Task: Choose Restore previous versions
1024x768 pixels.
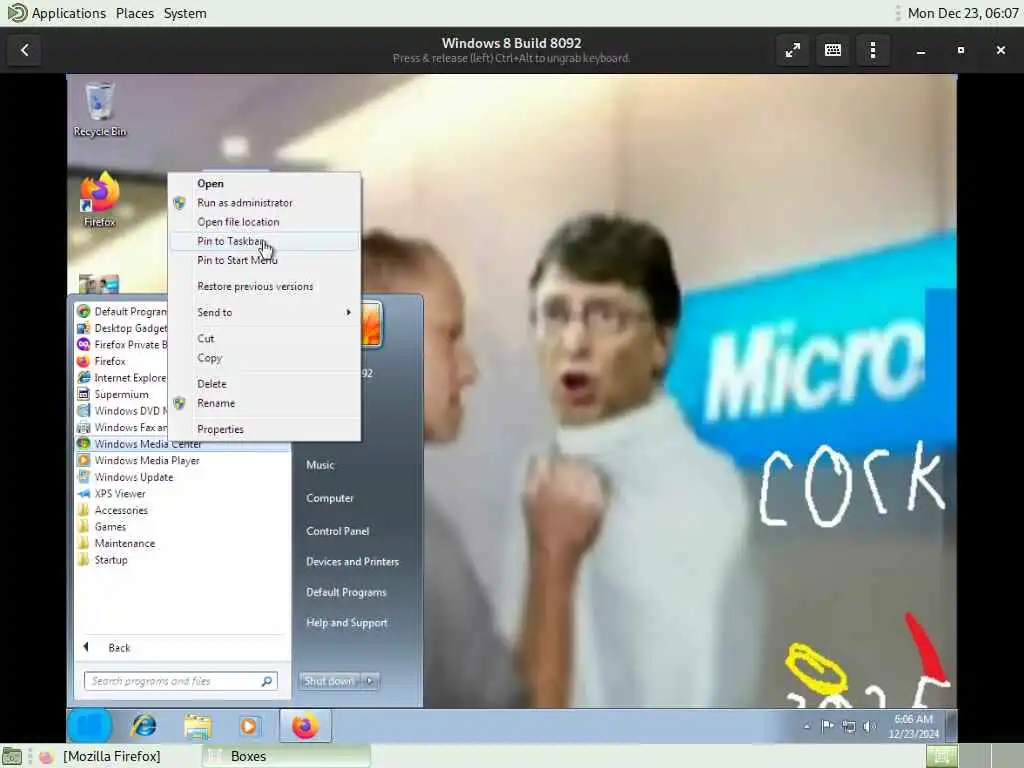Action: coord(264,287)
